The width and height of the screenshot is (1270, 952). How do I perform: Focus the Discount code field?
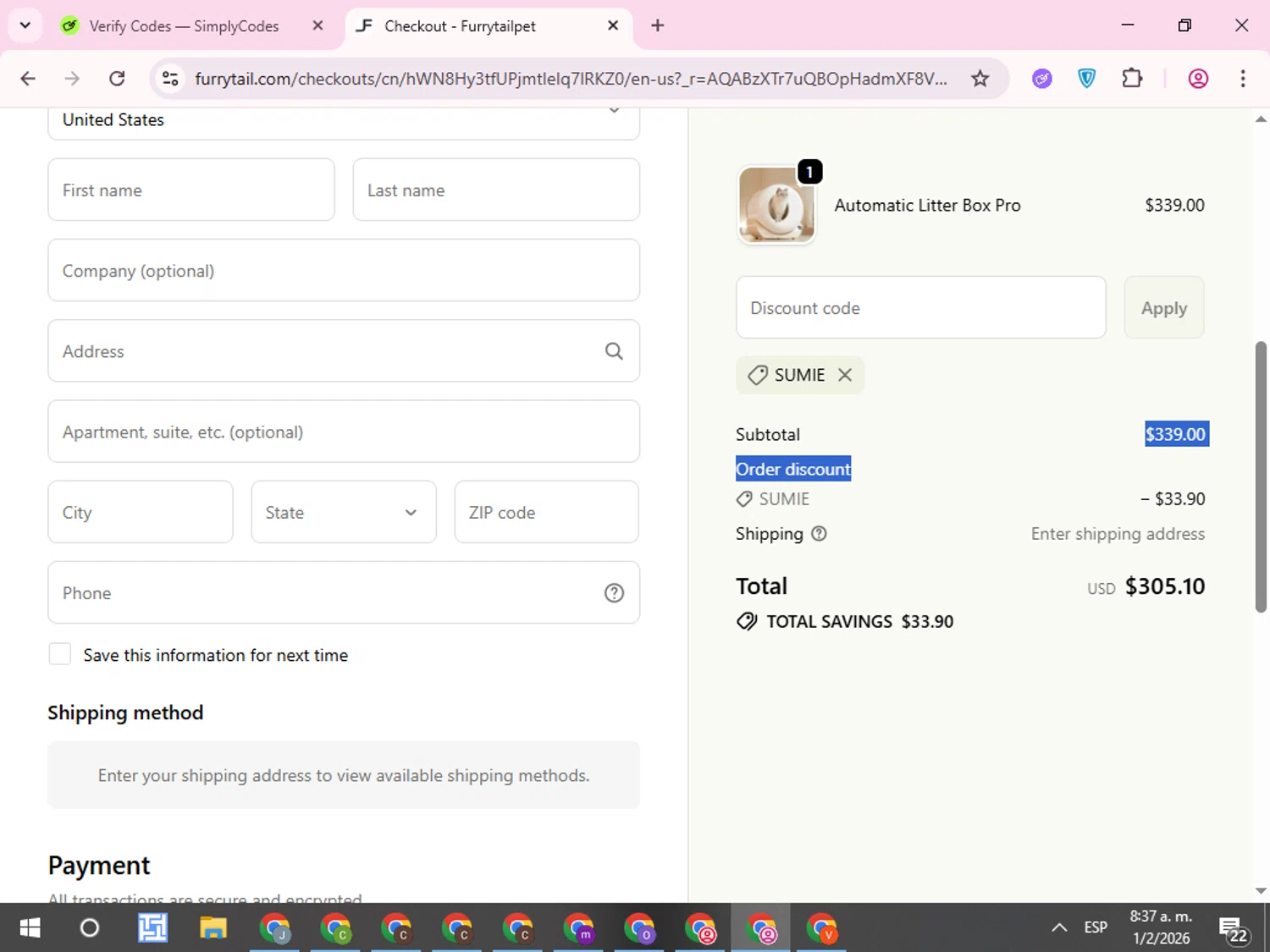coord(921,308)
